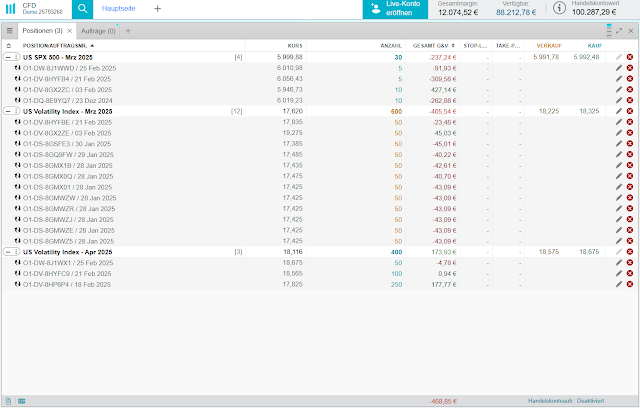
Task: Edit position O1-DV-8HYFBE
Action: click(619, 122)
